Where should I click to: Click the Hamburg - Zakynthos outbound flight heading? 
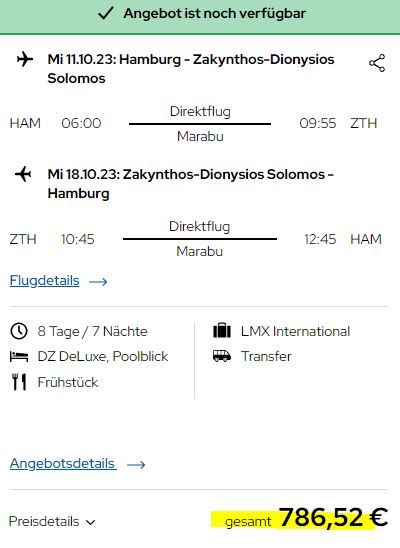[x=191, y=68]
